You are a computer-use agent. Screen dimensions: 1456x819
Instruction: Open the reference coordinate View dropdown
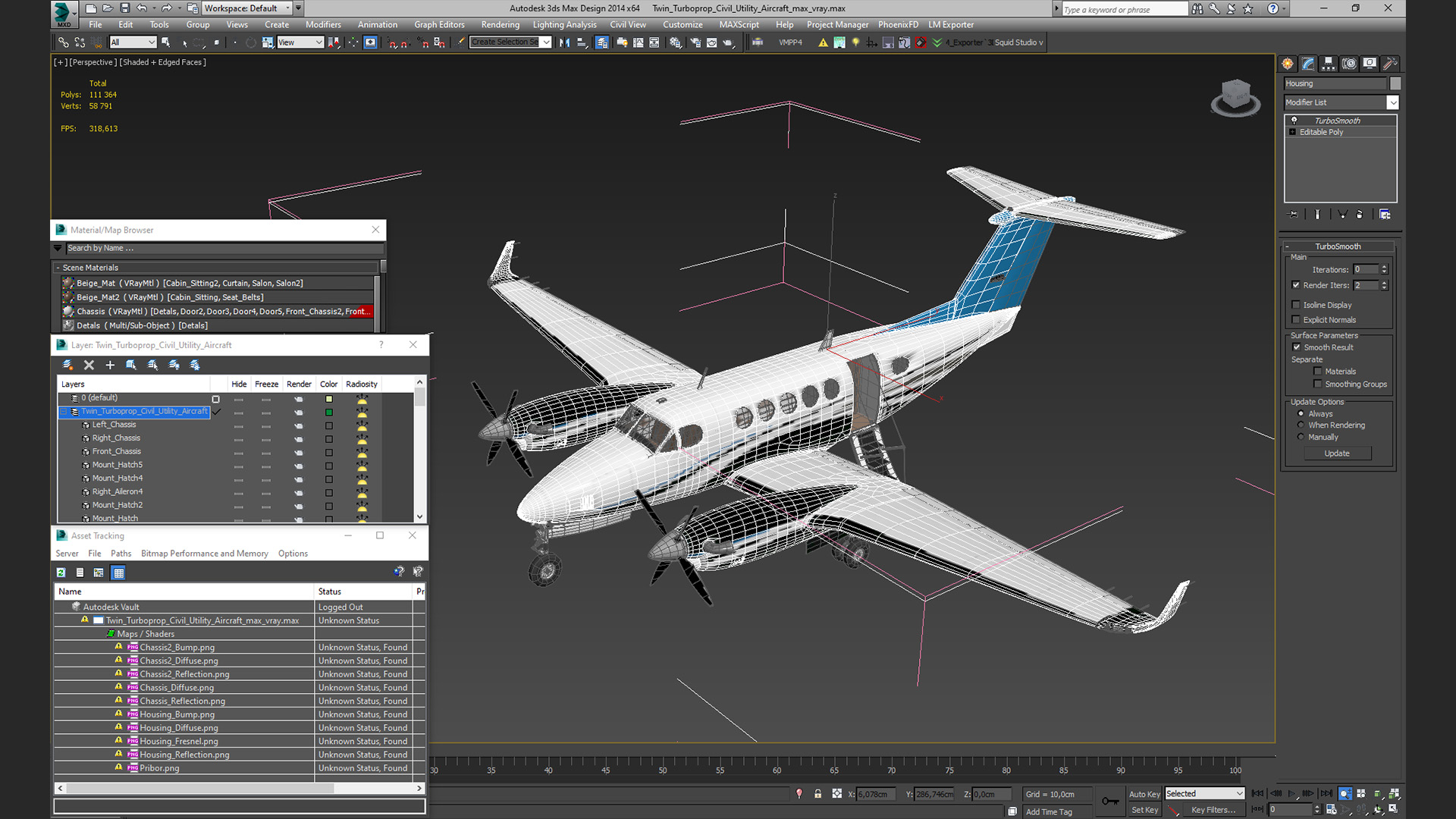(x=300, y=42)
